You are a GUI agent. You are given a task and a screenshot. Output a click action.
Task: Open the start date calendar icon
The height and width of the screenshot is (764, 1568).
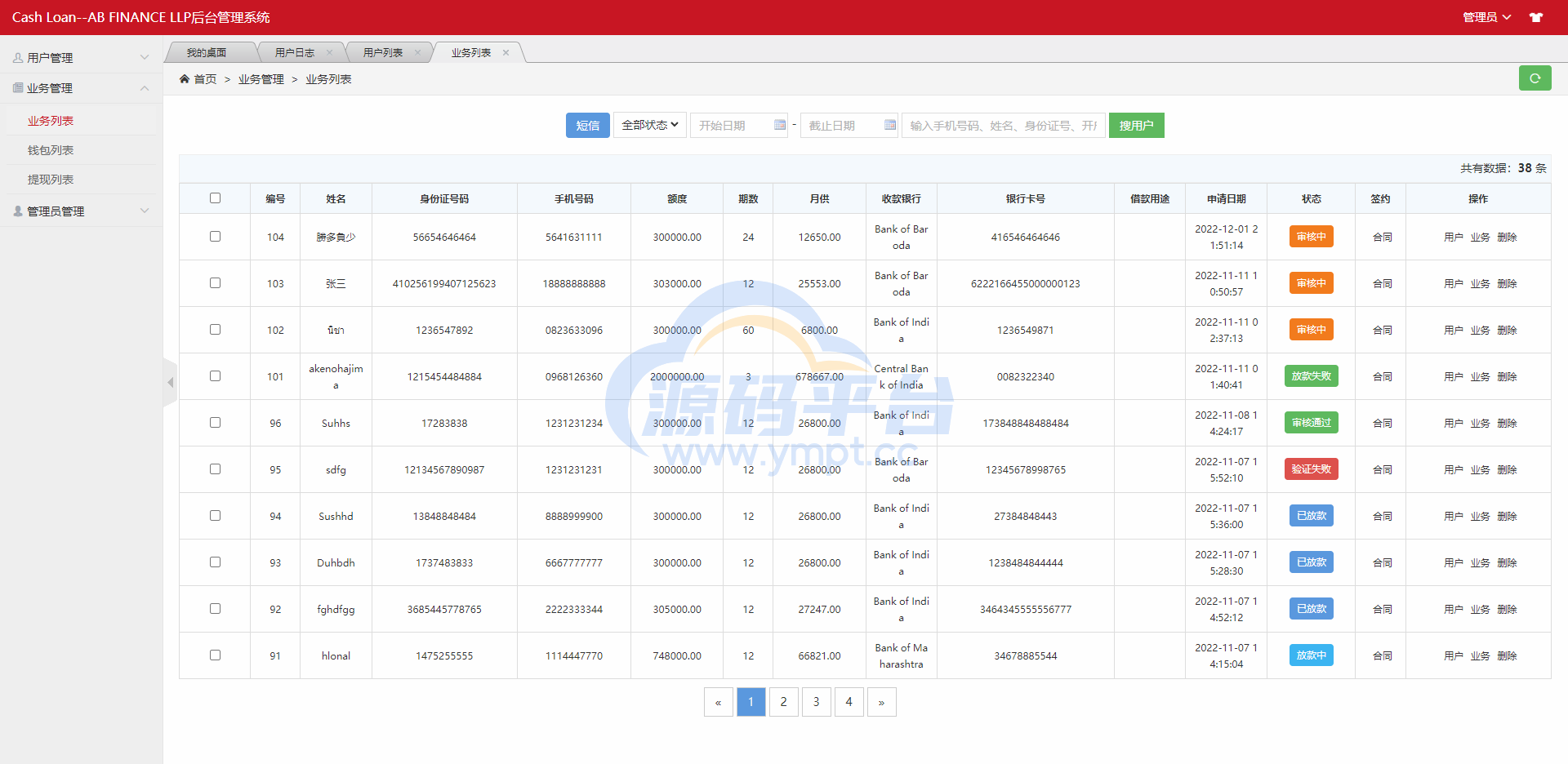780,125
